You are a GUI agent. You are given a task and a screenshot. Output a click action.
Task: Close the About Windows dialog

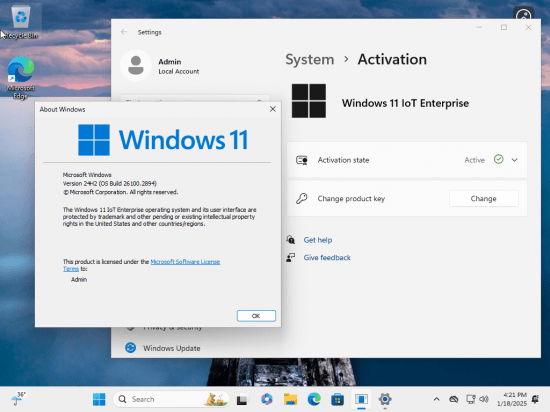273,109
